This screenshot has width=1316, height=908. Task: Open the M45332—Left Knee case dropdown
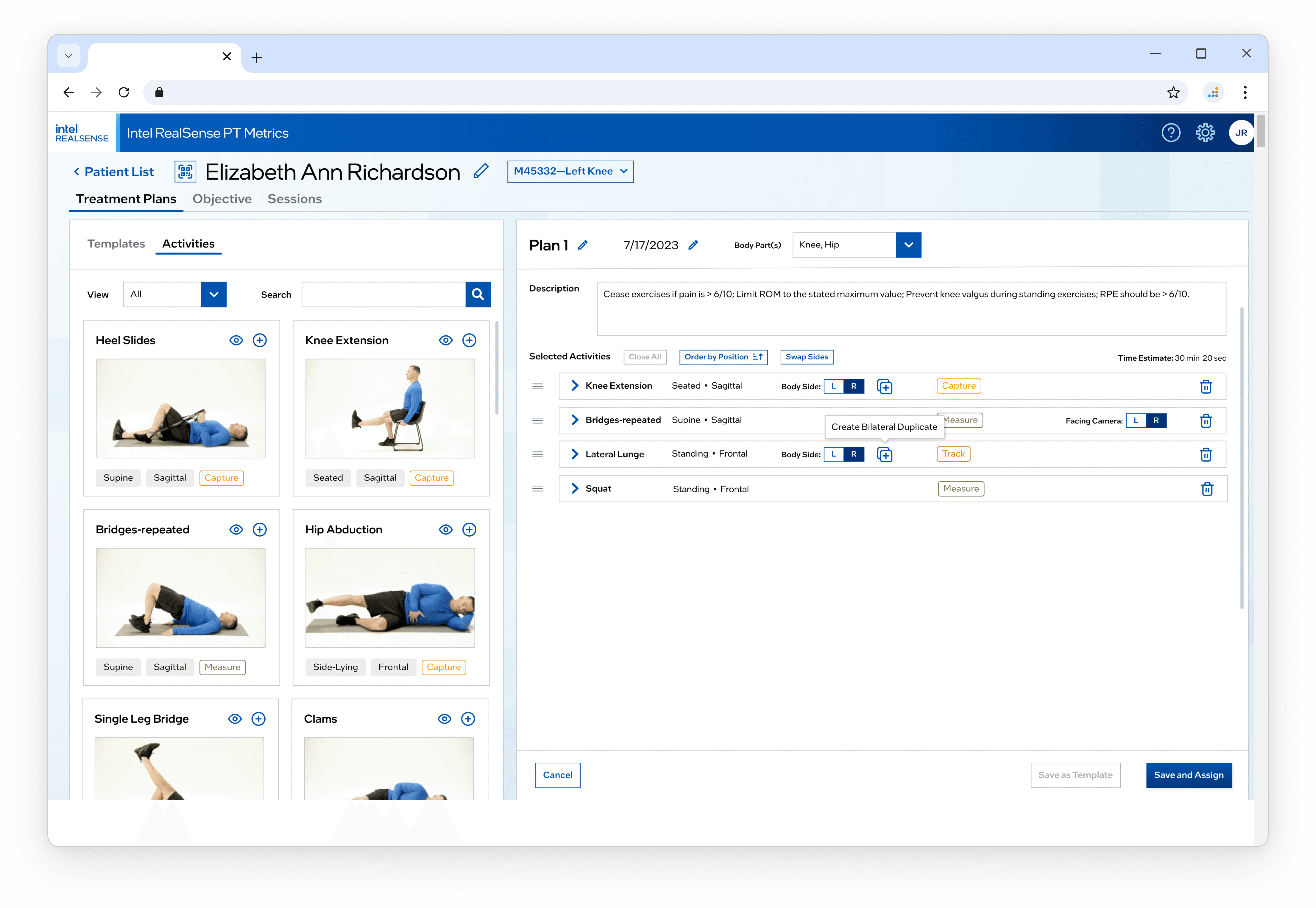[570, 171]
